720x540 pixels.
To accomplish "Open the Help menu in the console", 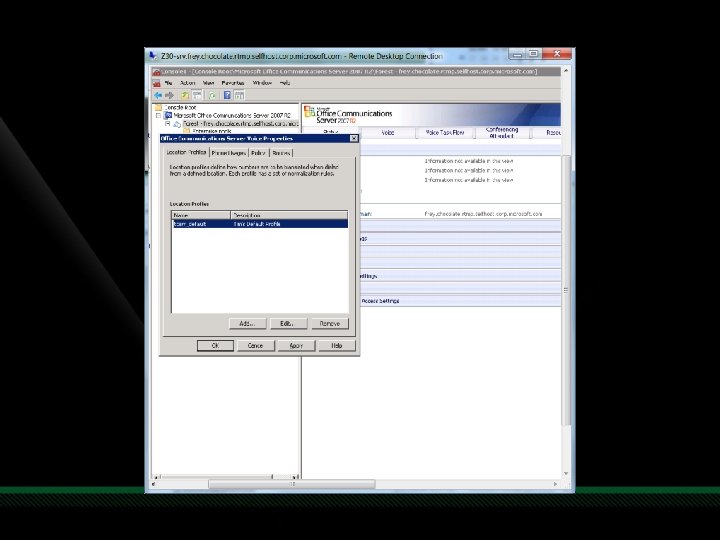I will [285, 83].
